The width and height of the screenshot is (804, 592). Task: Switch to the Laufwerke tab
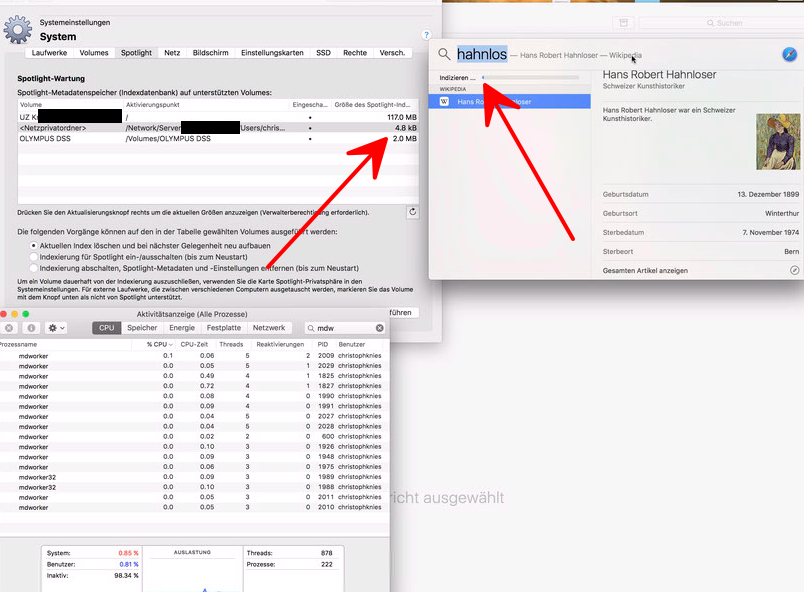49,53
